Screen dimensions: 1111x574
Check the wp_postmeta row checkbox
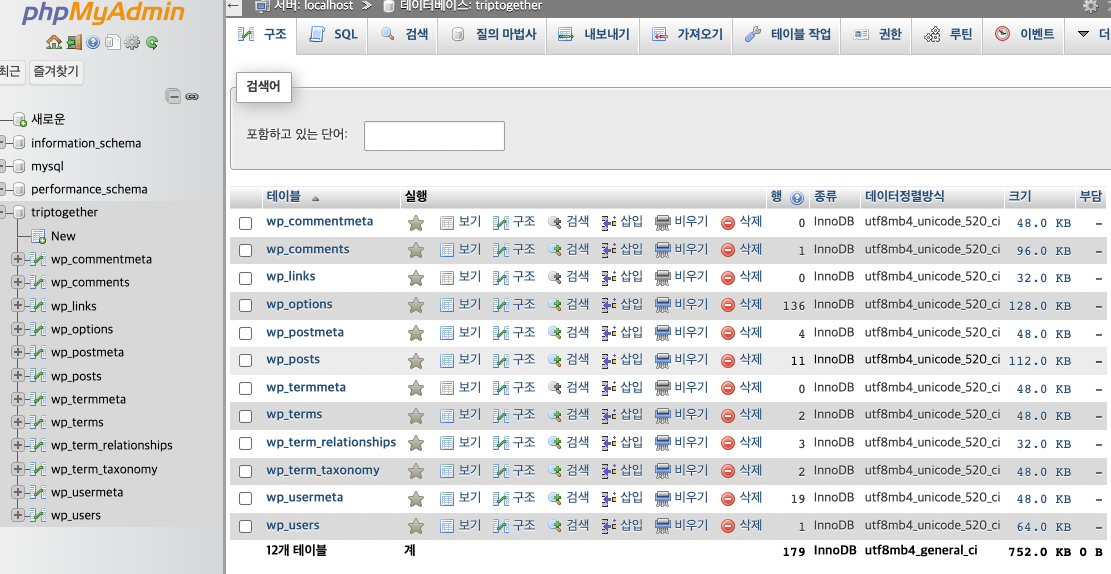tap(246, 333)
